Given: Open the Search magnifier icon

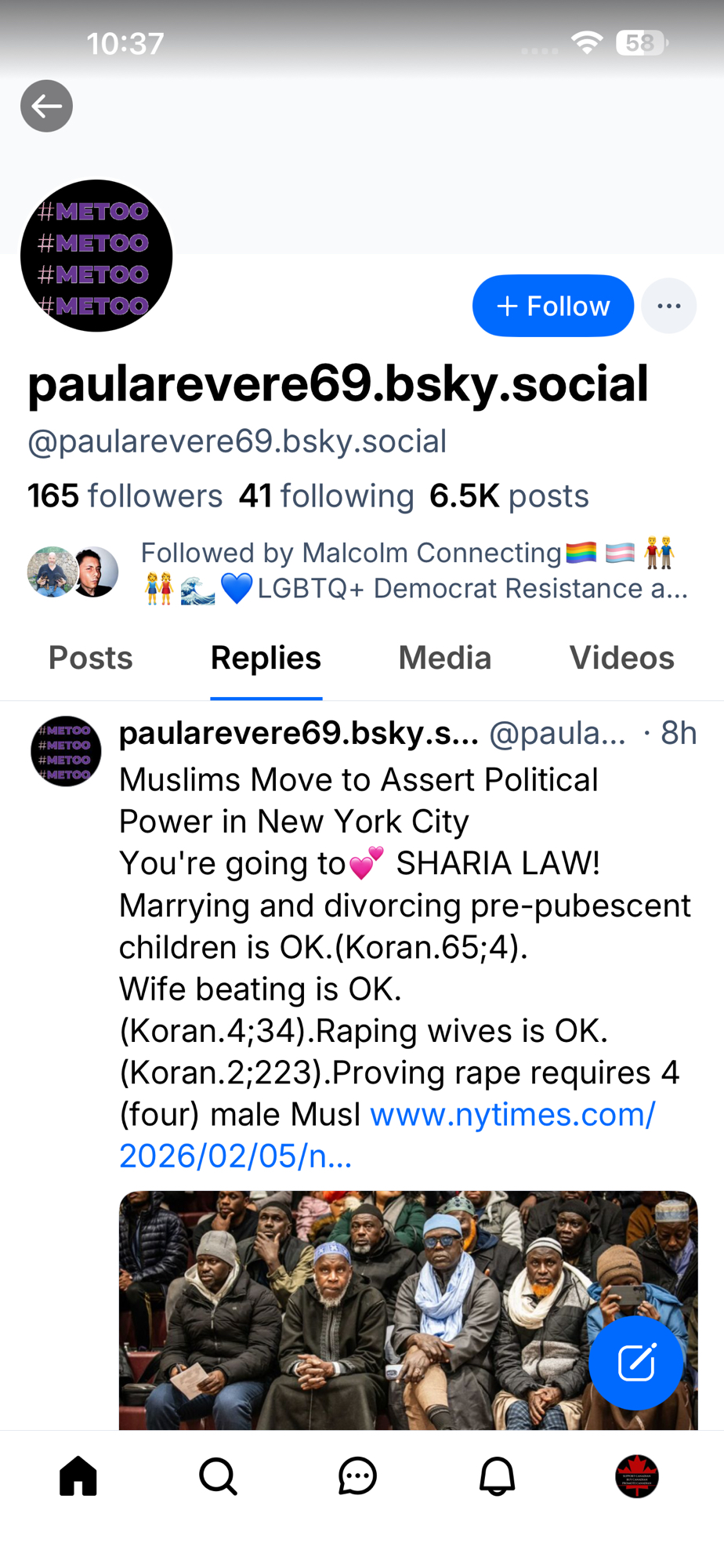Looking at the screenshot, I should (218, 1476).
